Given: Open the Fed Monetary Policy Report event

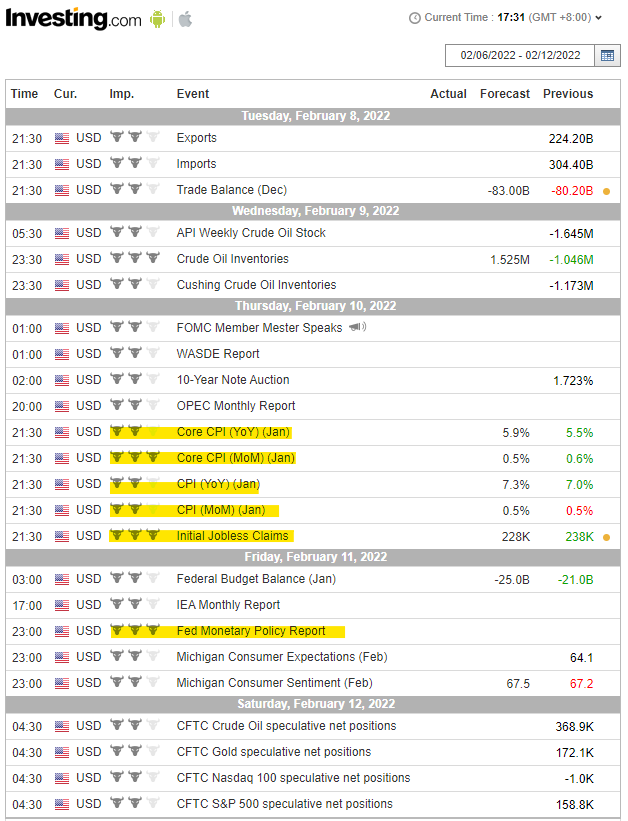Looking at the screenshot, I should coord(251,631).
